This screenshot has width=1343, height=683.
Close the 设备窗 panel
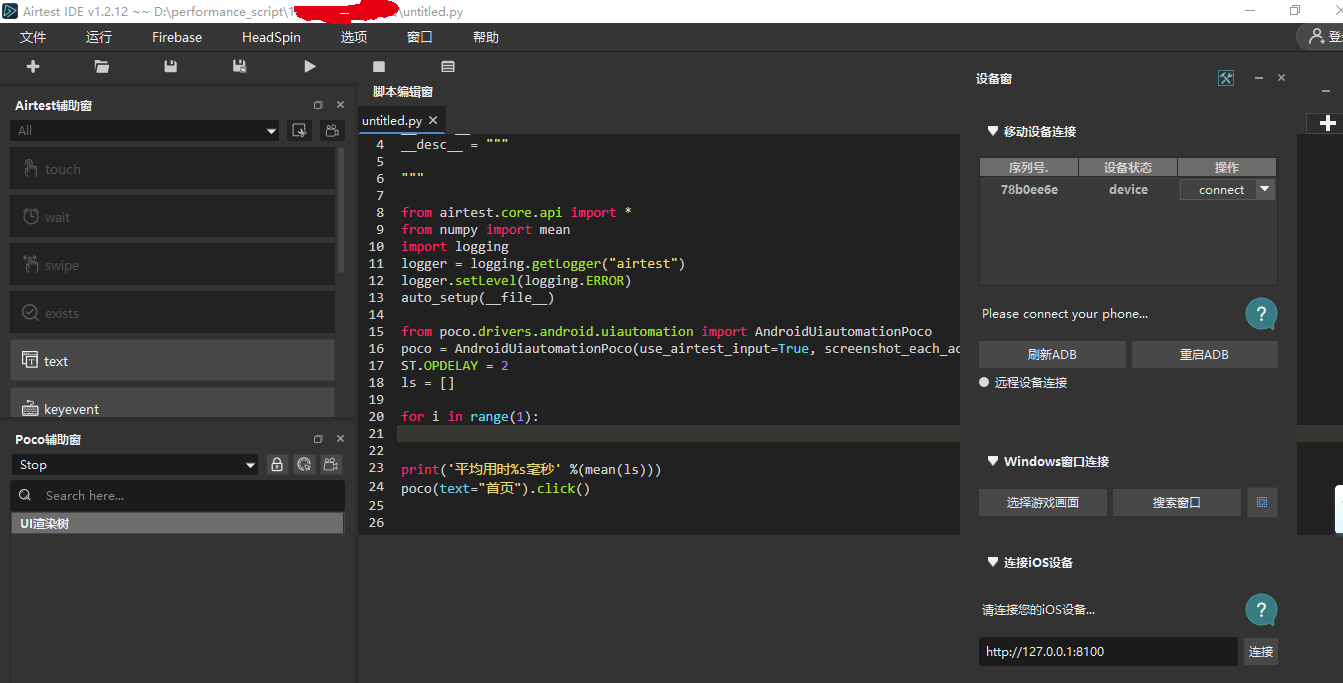click(1282, 78)
